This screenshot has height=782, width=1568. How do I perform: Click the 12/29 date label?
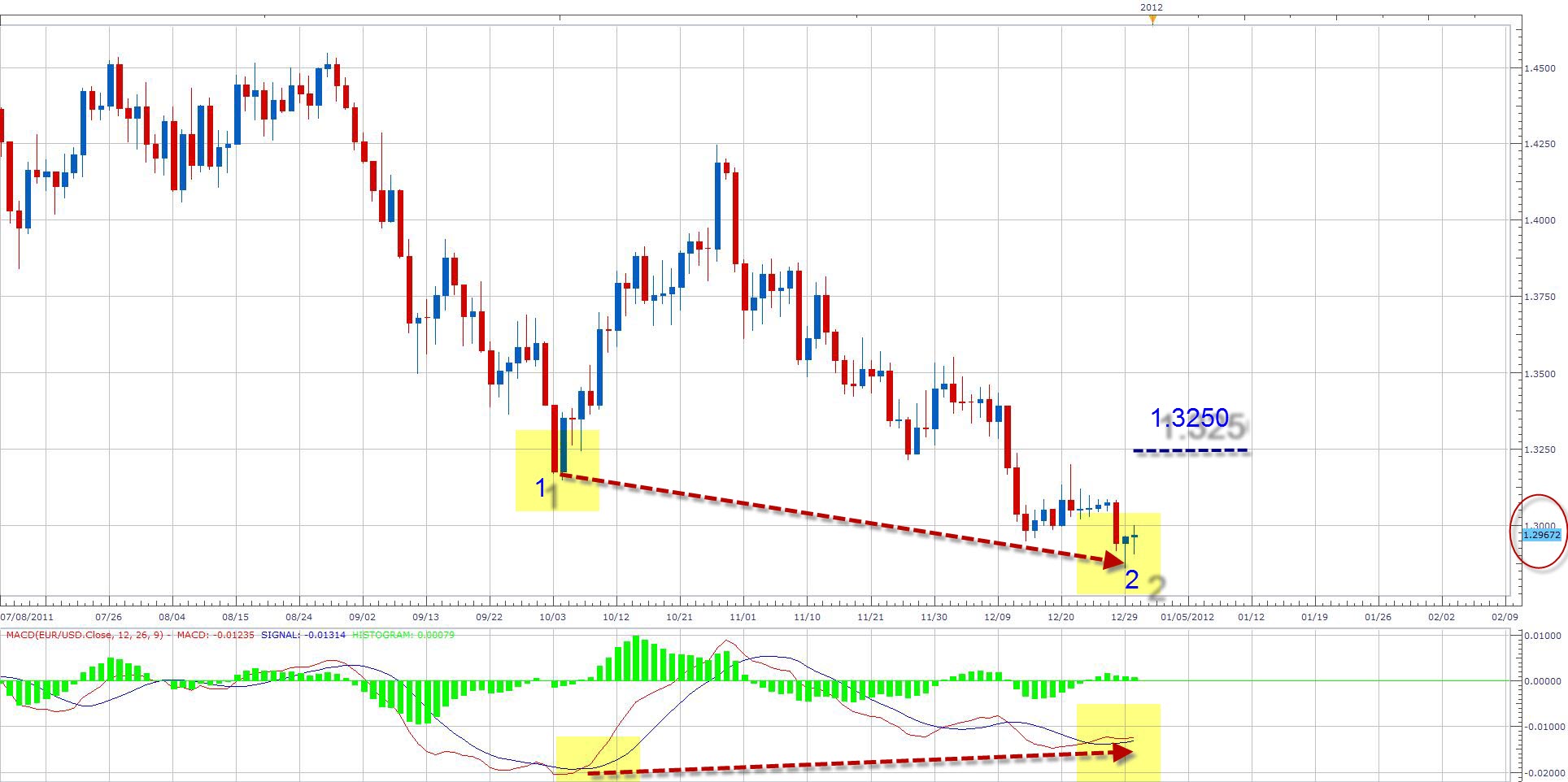1125,617
